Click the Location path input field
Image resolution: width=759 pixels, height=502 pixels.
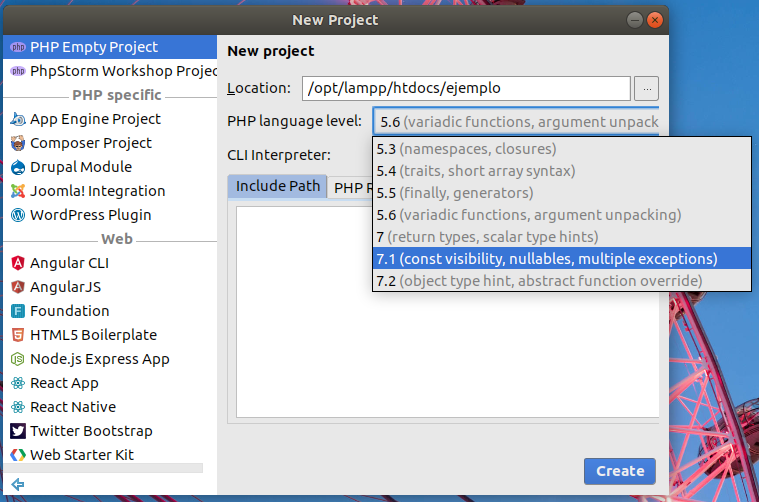[466, 89]
